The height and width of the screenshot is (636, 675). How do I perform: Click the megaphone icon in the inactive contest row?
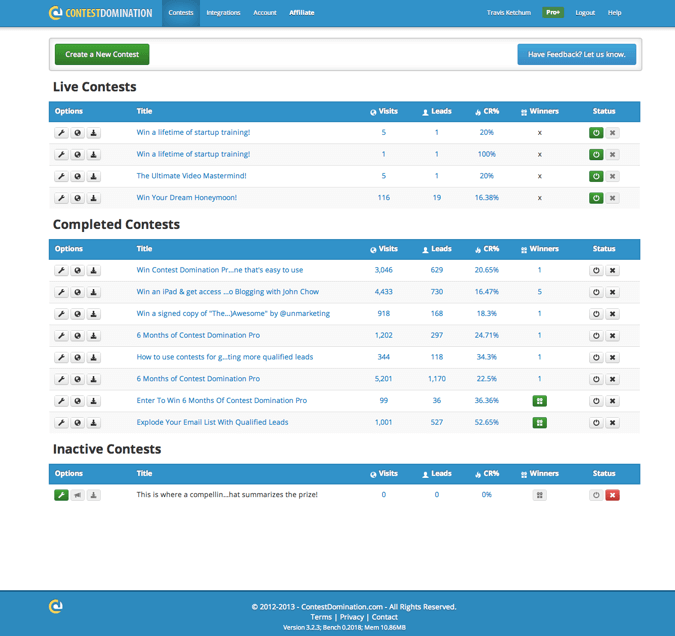pos(77,495)
